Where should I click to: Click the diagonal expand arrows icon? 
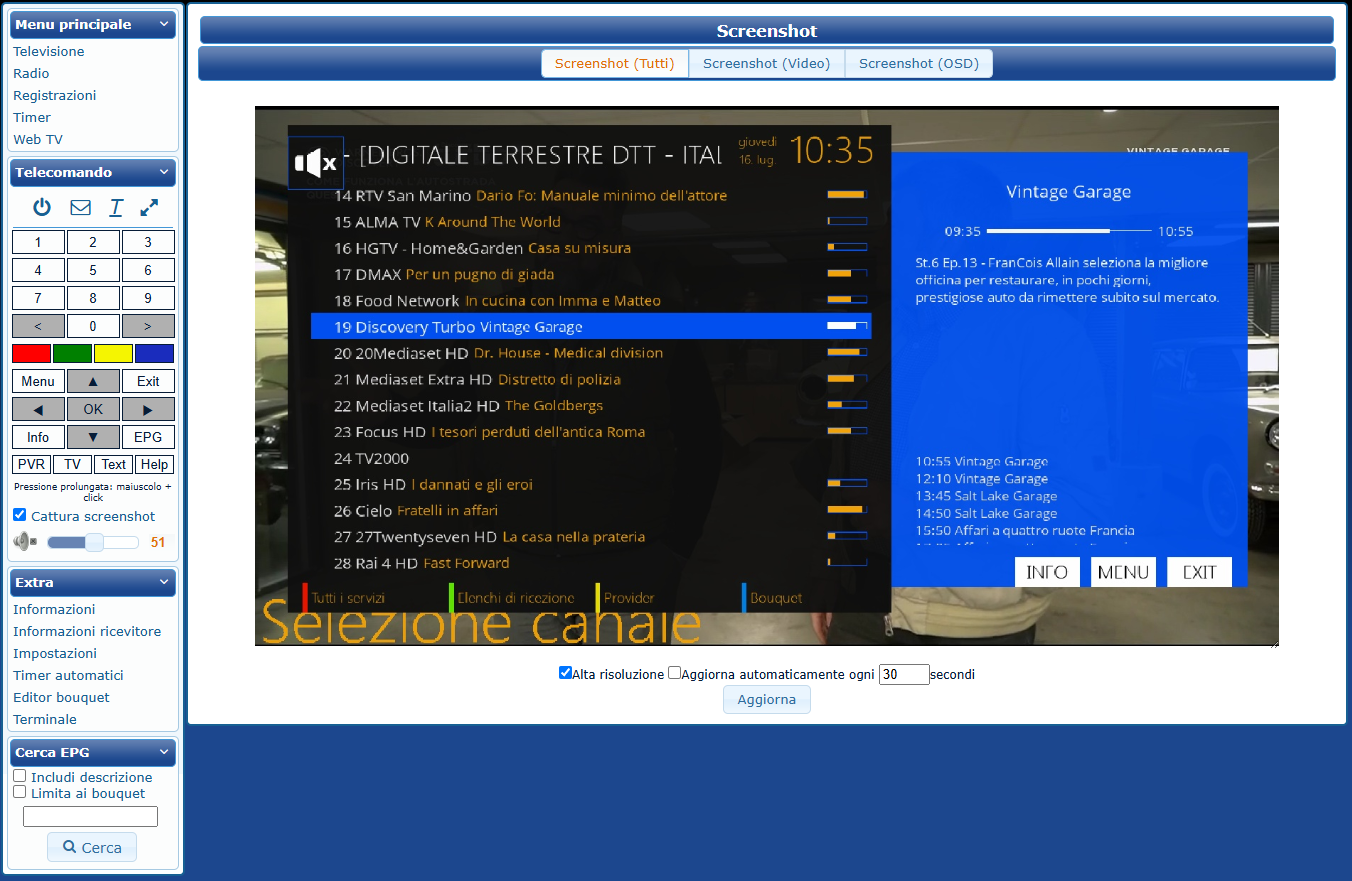click(149, 208)
